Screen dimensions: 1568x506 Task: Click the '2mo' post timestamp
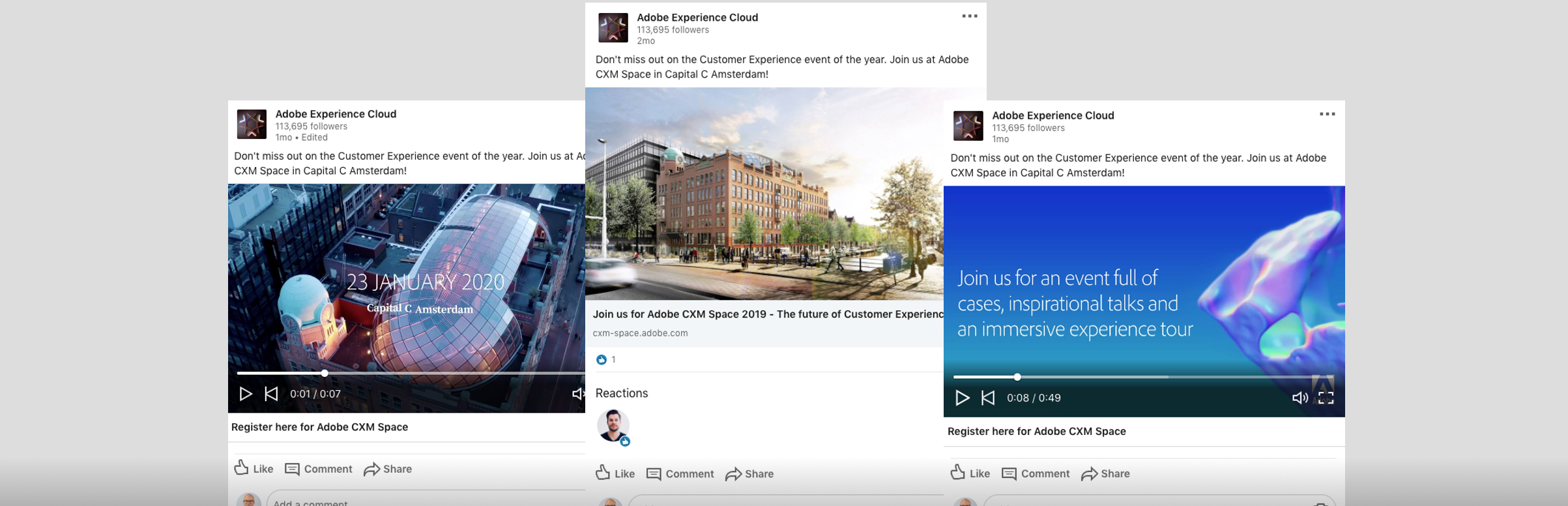pos(646,41)
